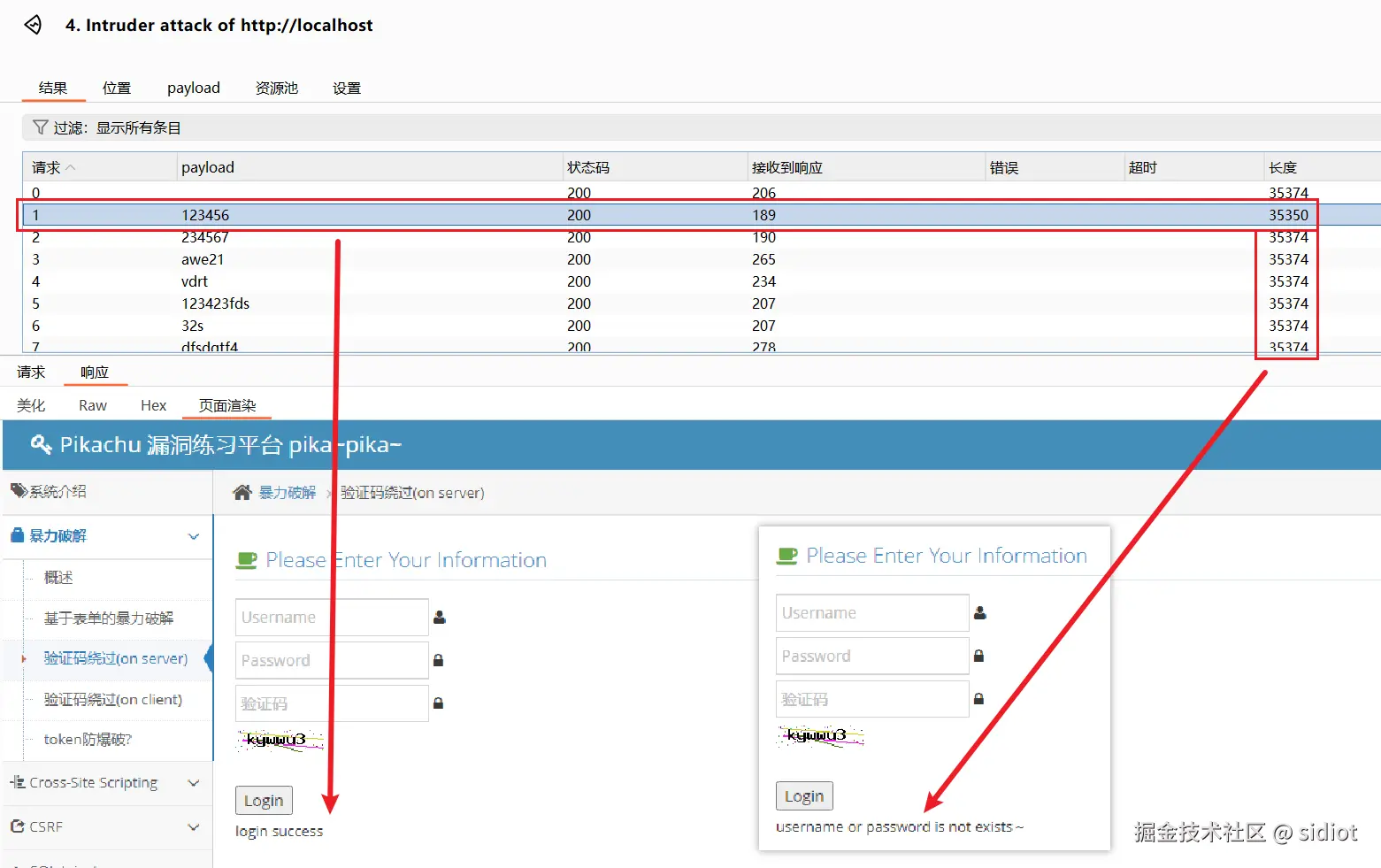
Task: Click the lock icon beside left Password field
Action: 438,660
